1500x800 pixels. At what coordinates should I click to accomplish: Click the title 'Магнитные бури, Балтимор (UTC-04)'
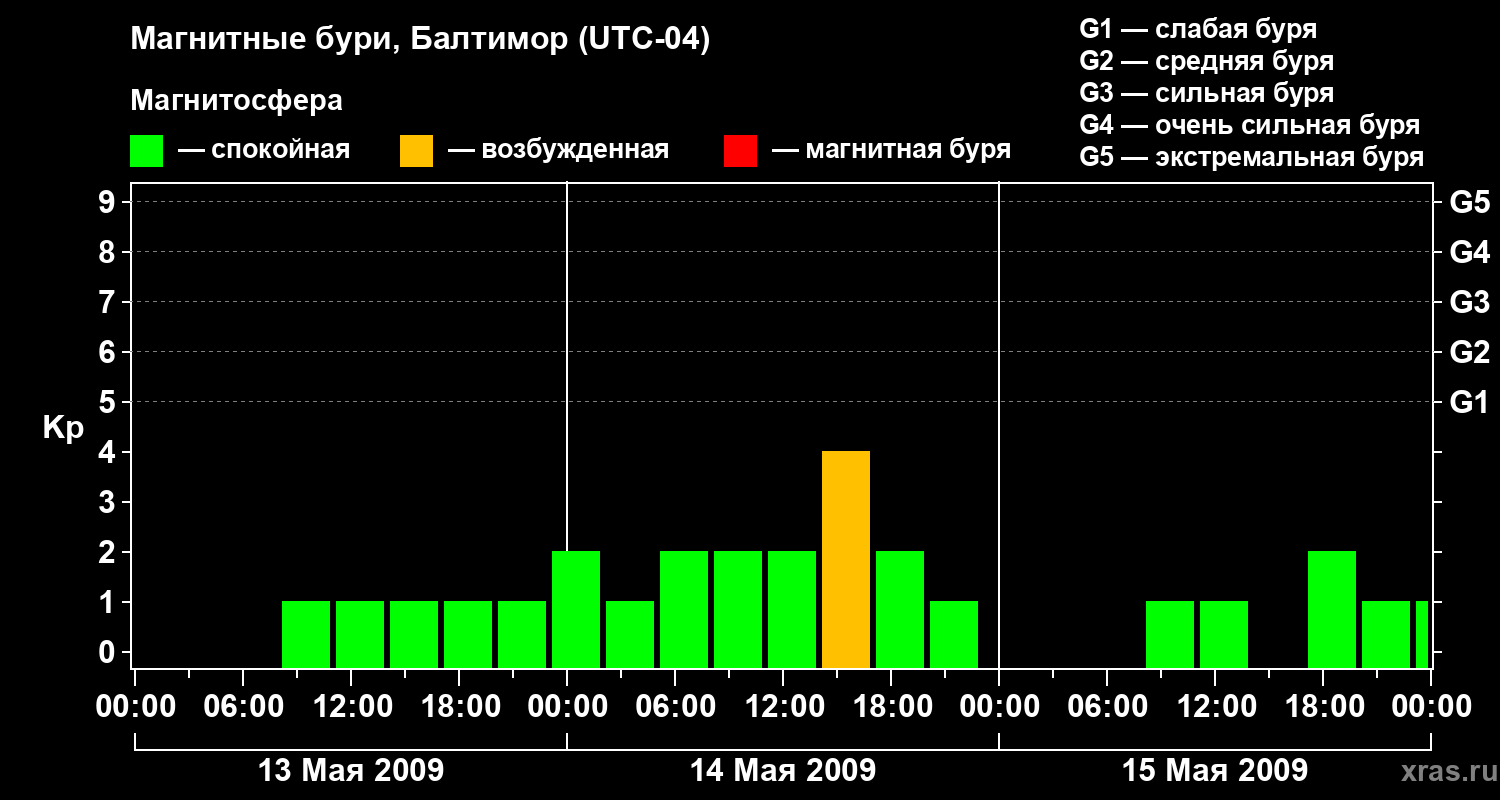[420, 40]
